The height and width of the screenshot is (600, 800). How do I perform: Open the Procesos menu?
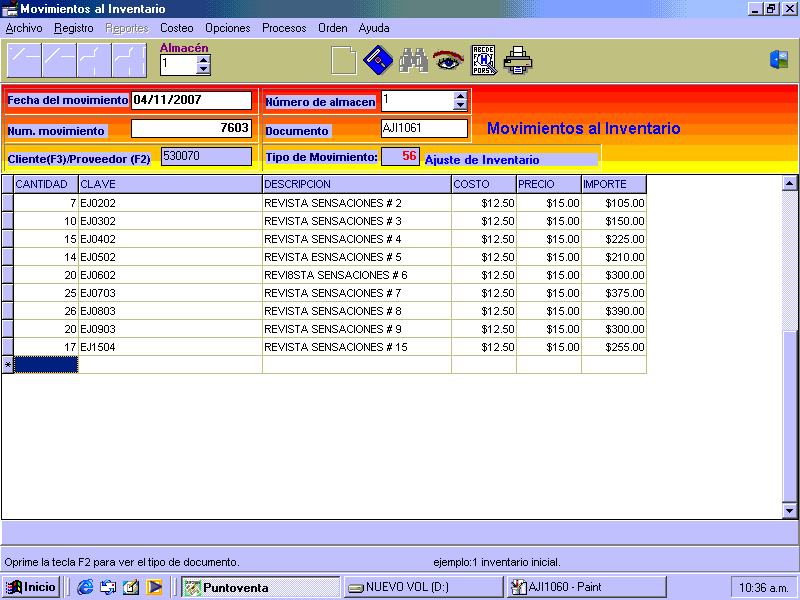point(284,28)
